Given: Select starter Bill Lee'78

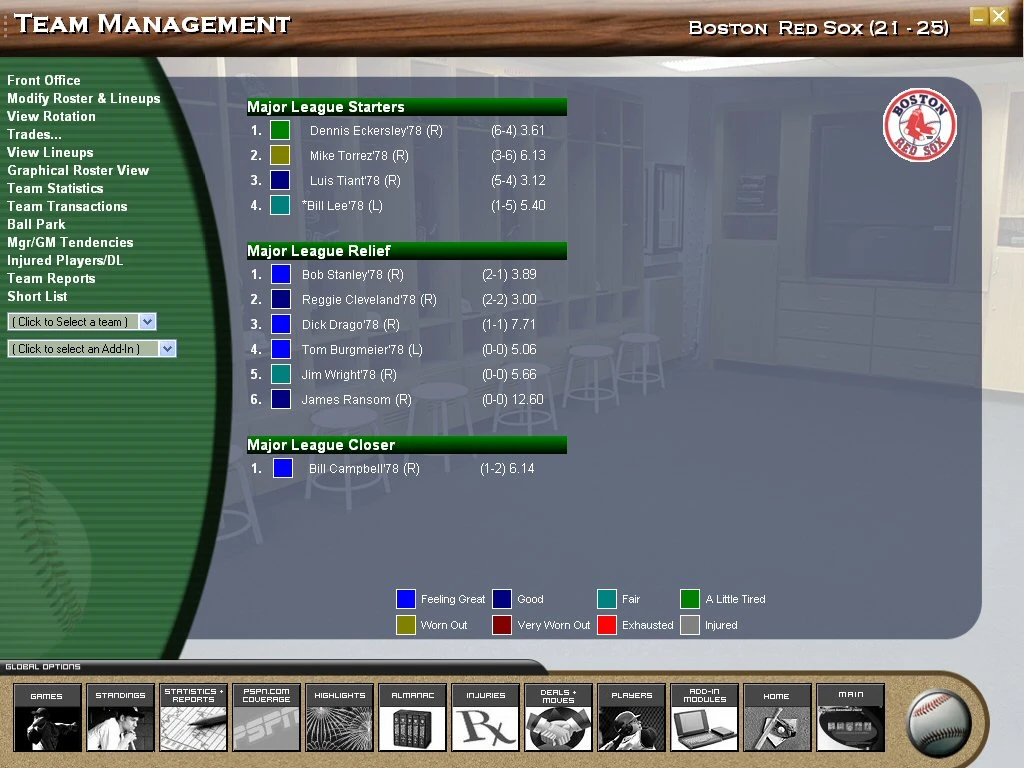Looking at the screenshot, I should click(342, 206).
